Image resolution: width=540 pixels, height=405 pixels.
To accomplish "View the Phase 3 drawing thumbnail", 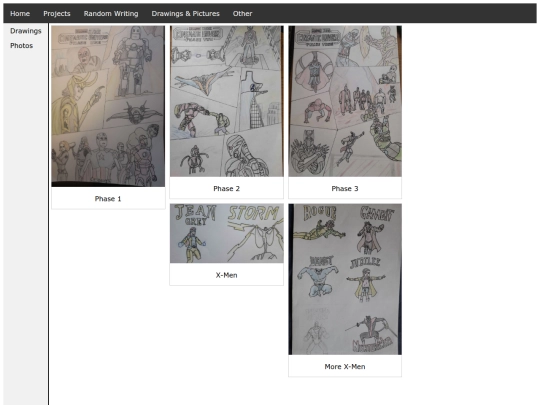I will point(345,101).
